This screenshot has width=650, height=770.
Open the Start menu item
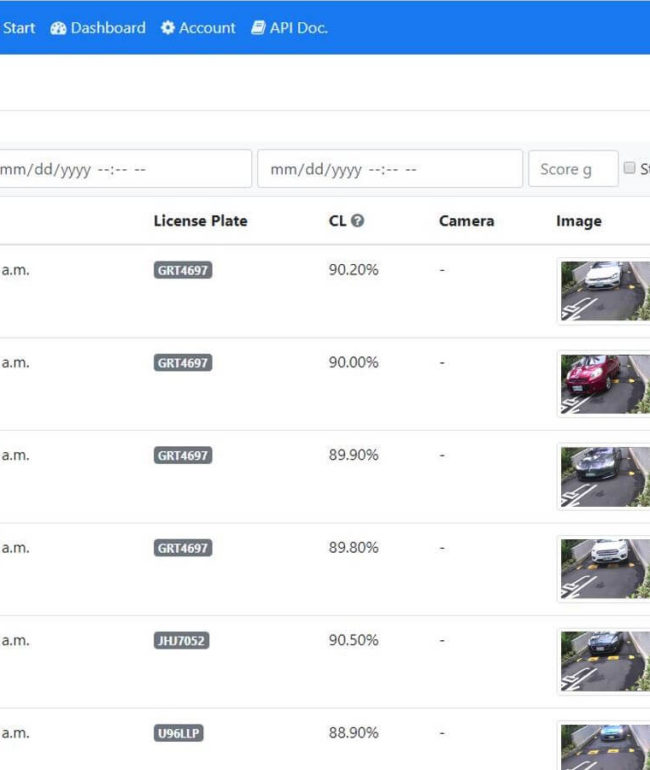(x=18, y=28)
